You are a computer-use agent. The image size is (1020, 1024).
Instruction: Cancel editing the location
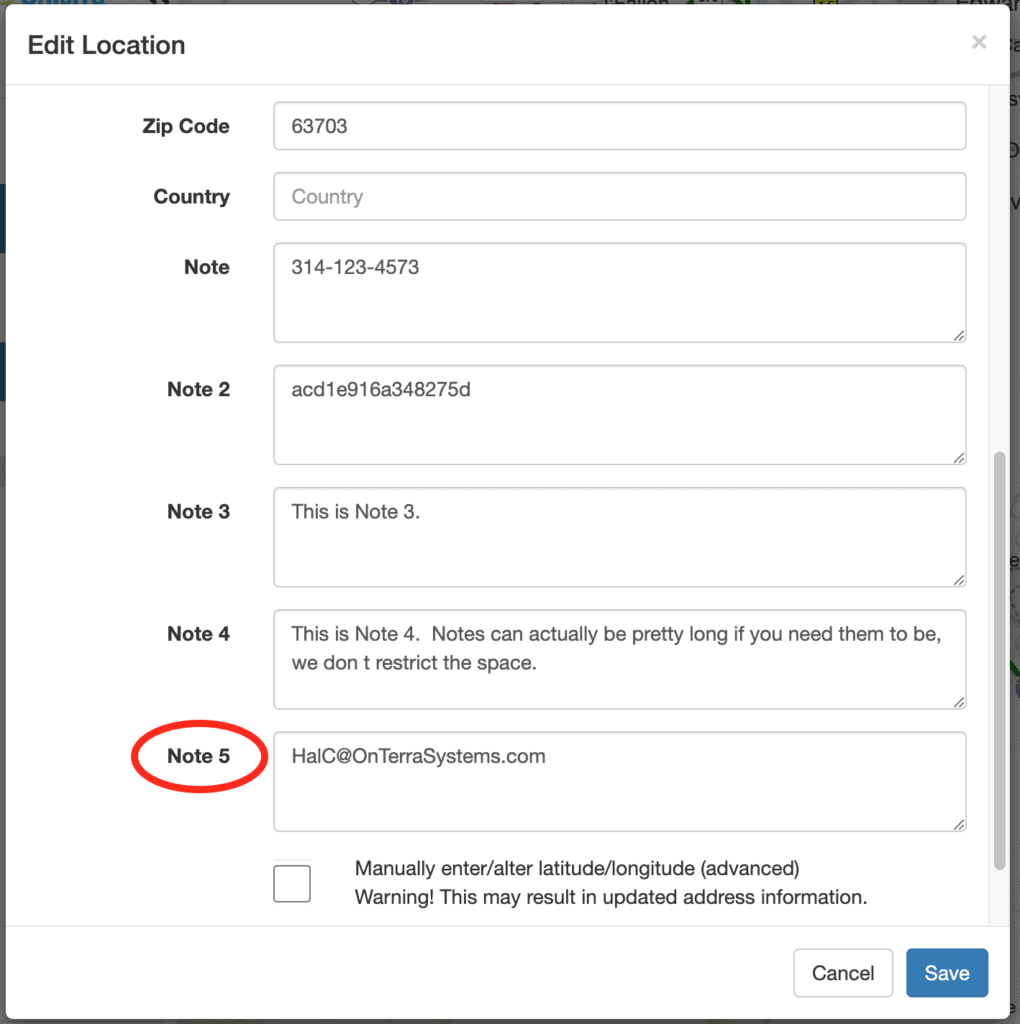pos(842,973)
